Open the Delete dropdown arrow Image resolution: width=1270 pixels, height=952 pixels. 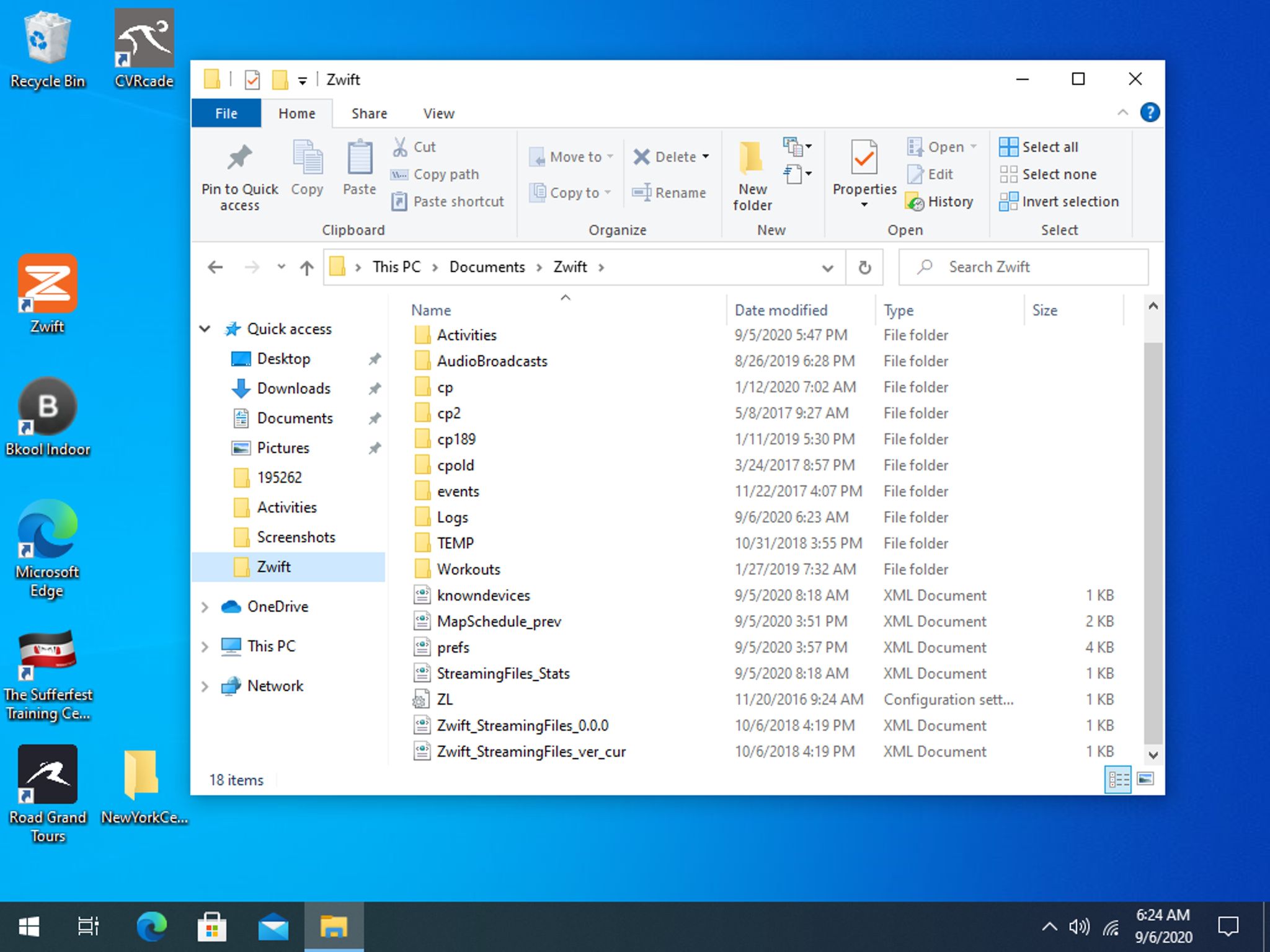coord(706,157)
